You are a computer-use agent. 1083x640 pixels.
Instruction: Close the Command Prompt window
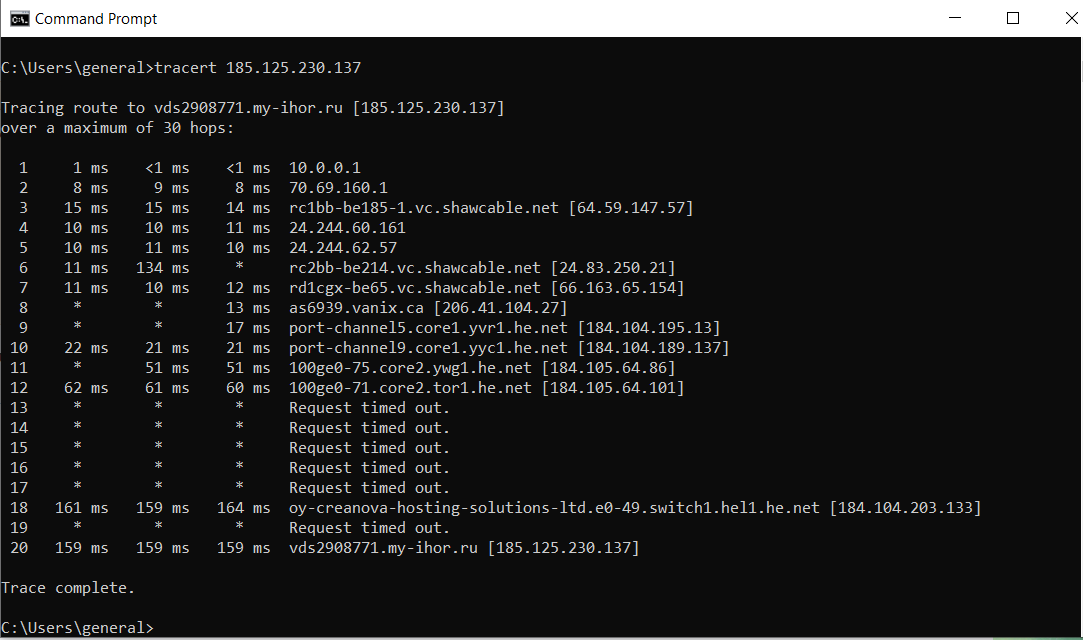pos(1059,18)
